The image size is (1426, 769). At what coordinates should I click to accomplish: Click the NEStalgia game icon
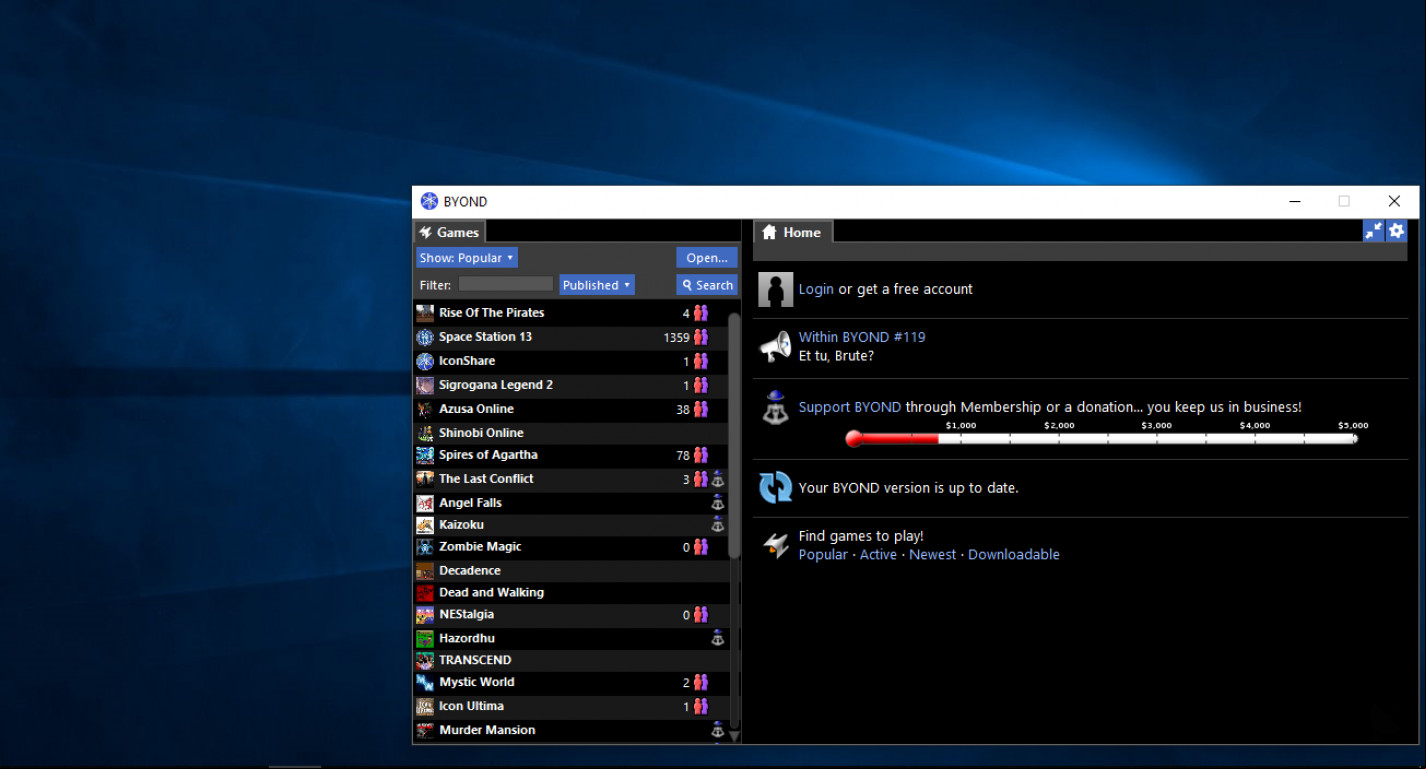click(425, 615)
